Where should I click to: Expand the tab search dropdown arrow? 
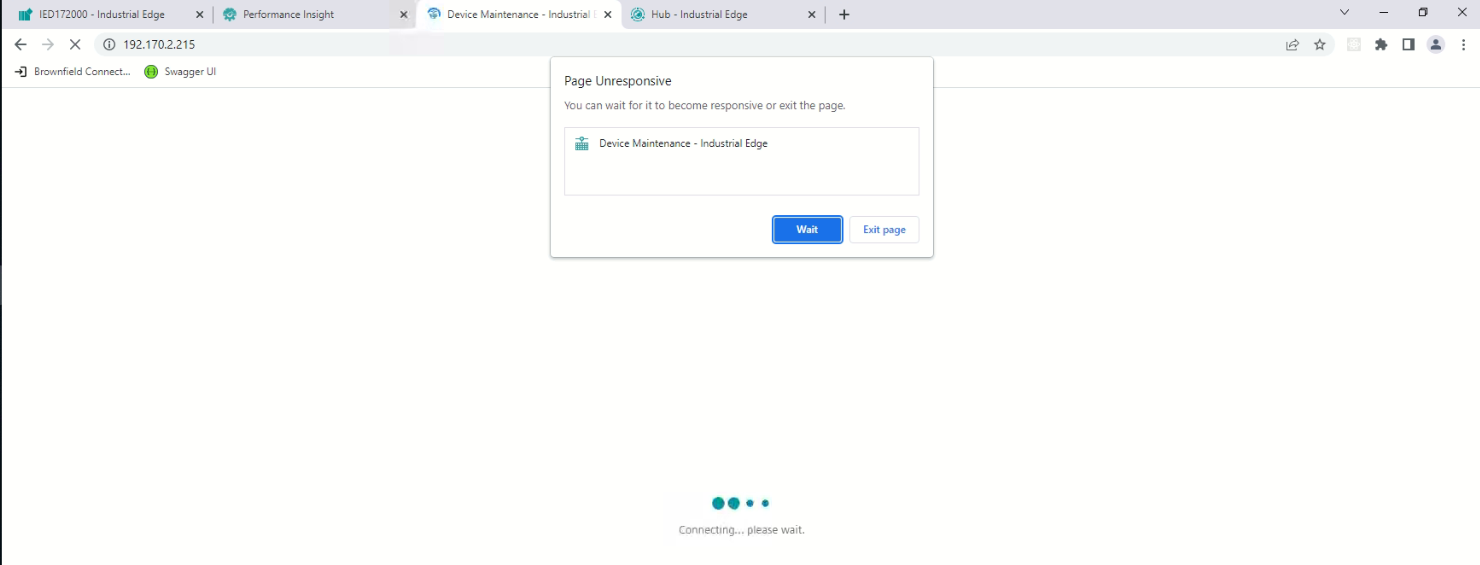point(1345,13)
